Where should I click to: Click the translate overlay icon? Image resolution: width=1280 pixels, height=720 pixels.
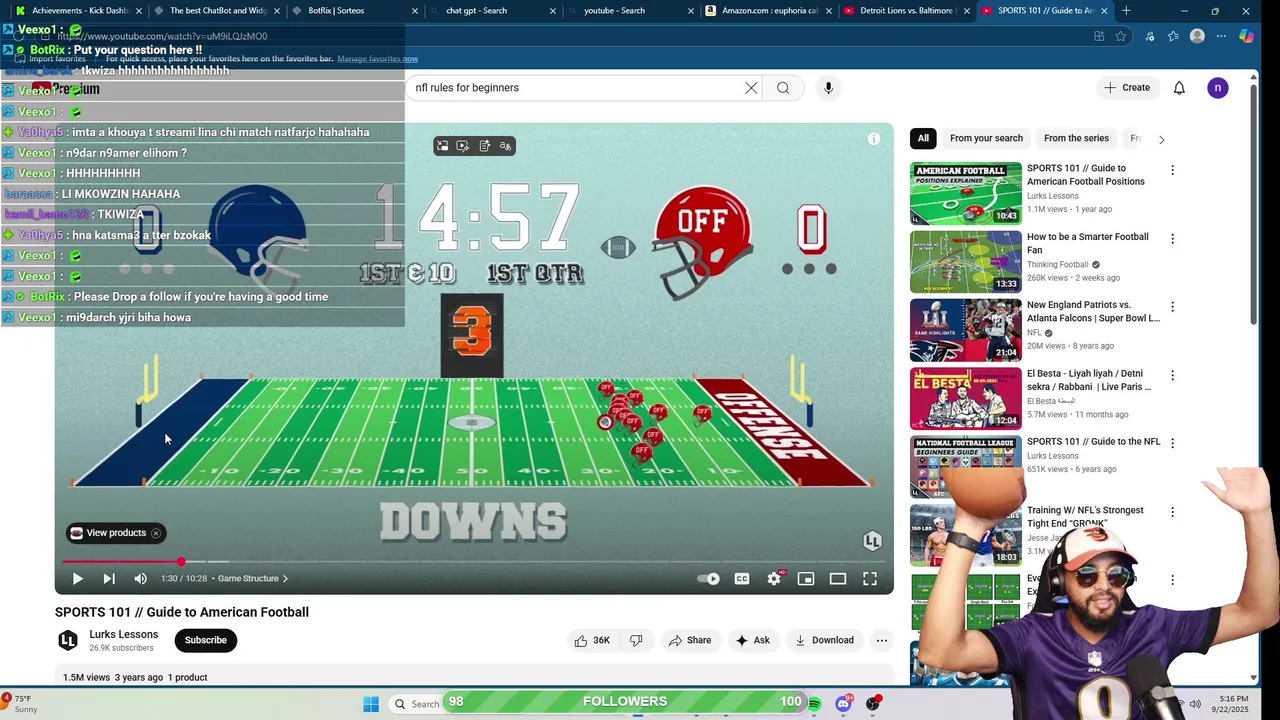506,146
